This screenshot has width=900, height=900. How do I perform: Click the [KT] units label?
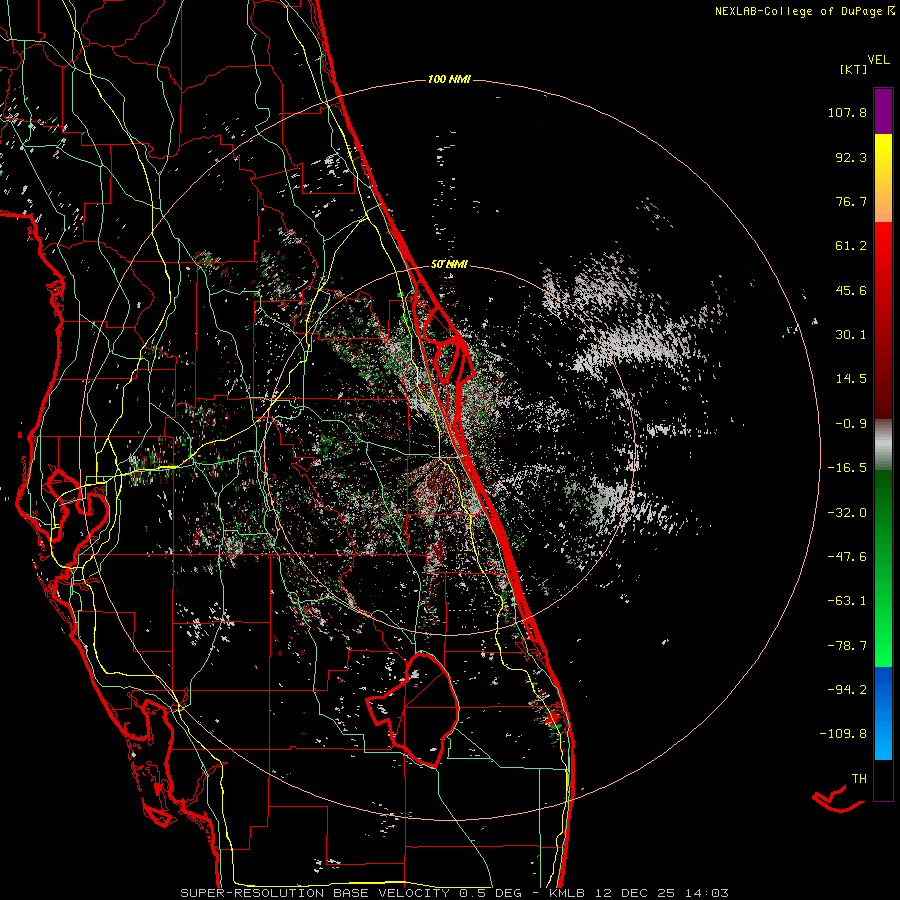853,69
